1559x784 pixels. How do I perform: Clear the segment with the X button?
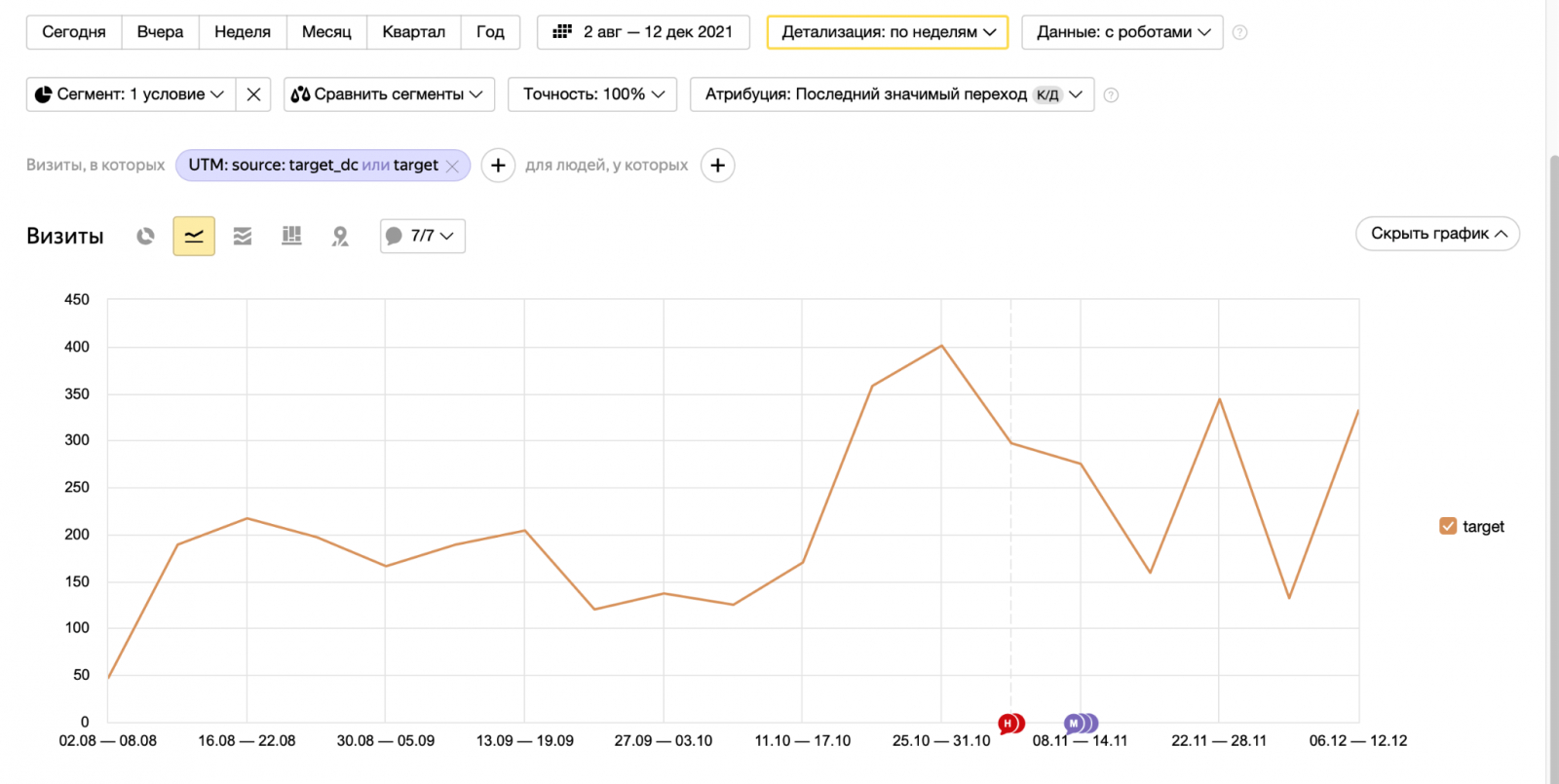(x=253, y=94)
